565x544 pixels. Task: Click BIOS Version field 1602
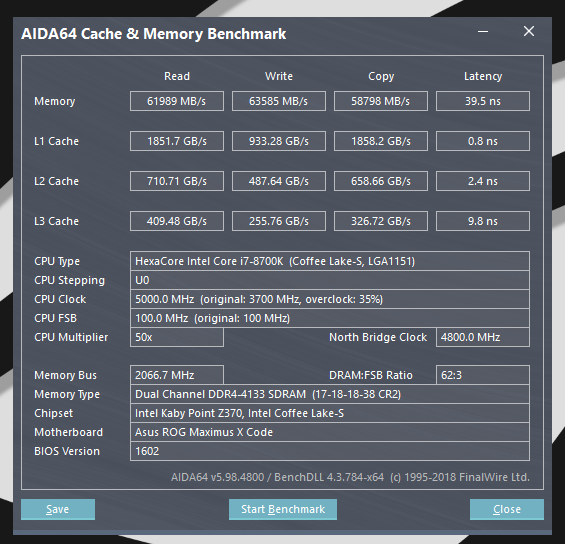tap(330, 451)
